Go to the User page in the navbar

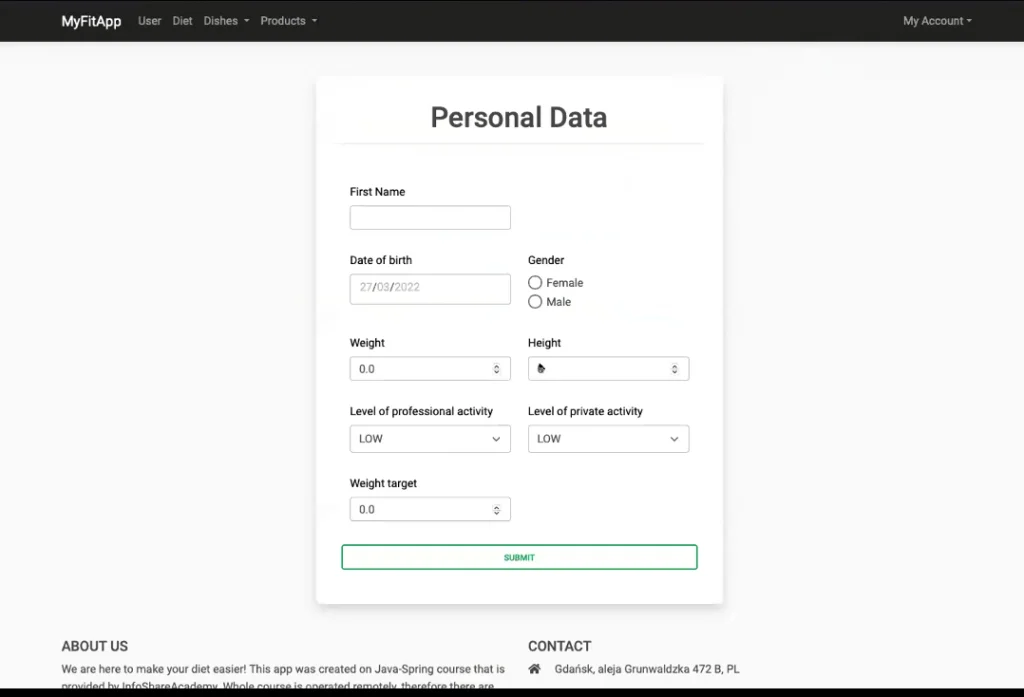pyautogui.click(x=150, y=21)
